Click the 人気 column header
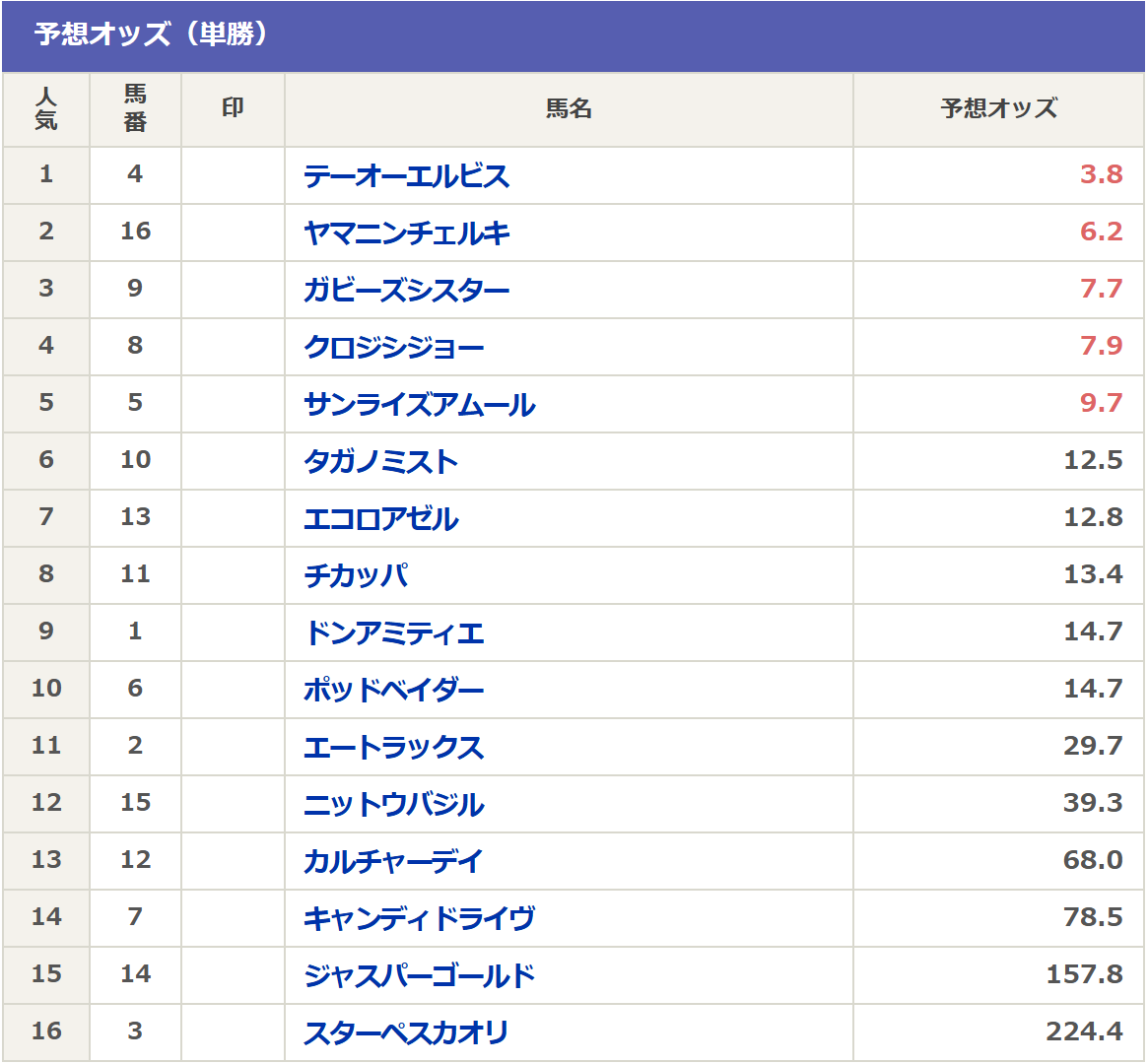This screenshot has width=1148, height=1064. [46, 109]
